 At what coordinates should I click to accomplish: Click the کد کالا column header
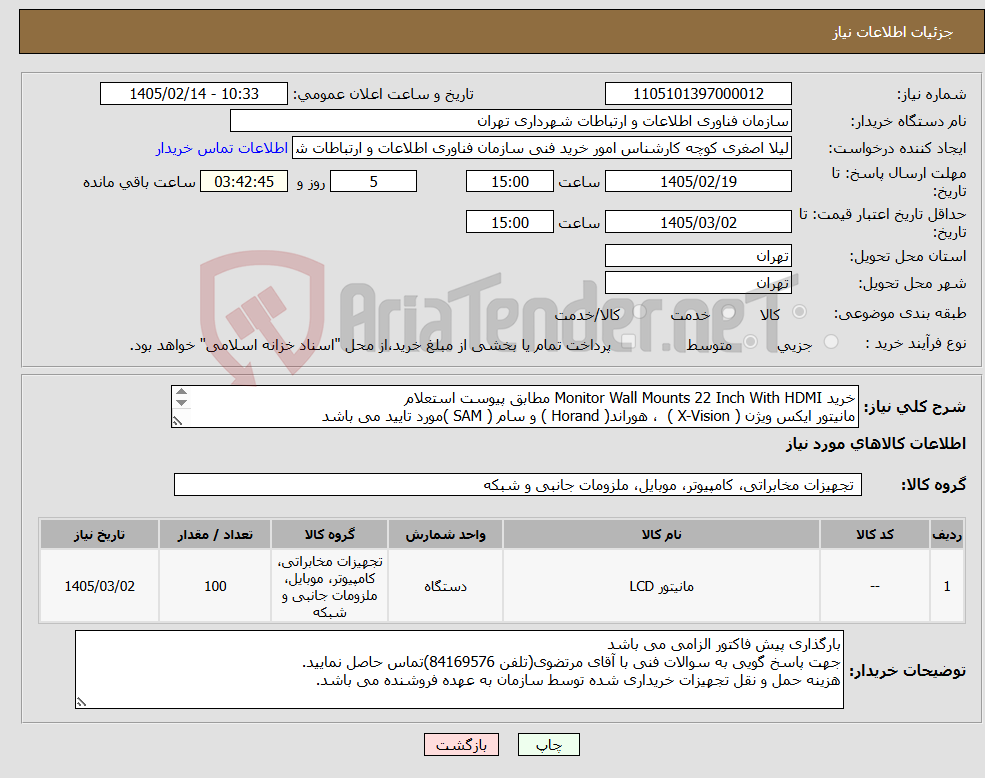pyautogui.click(x=874, y=534)
